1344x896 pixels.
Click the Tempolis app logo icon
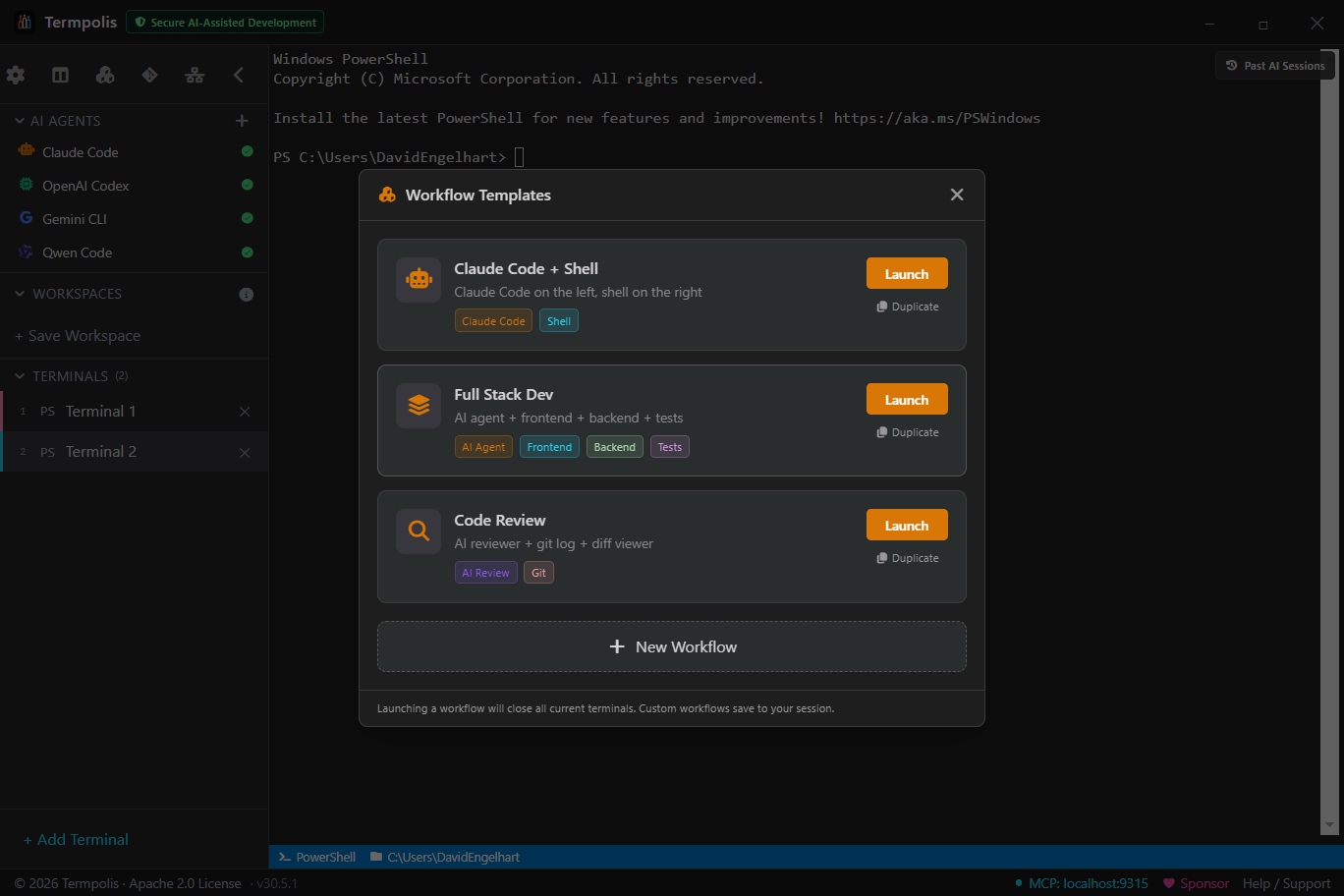25,22
